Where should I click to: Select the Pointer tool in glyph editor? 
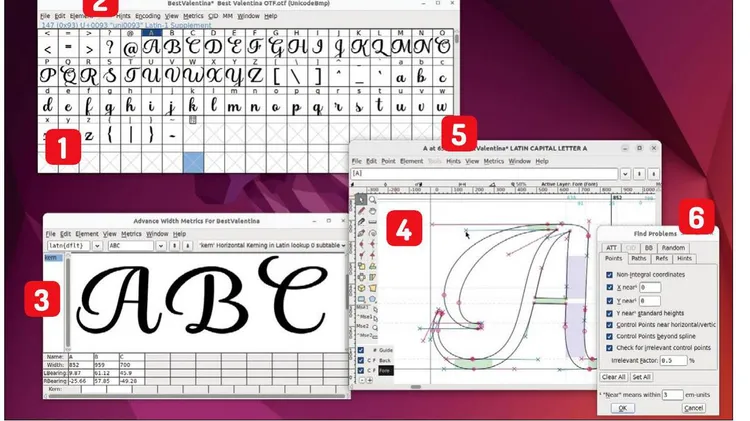361,200
